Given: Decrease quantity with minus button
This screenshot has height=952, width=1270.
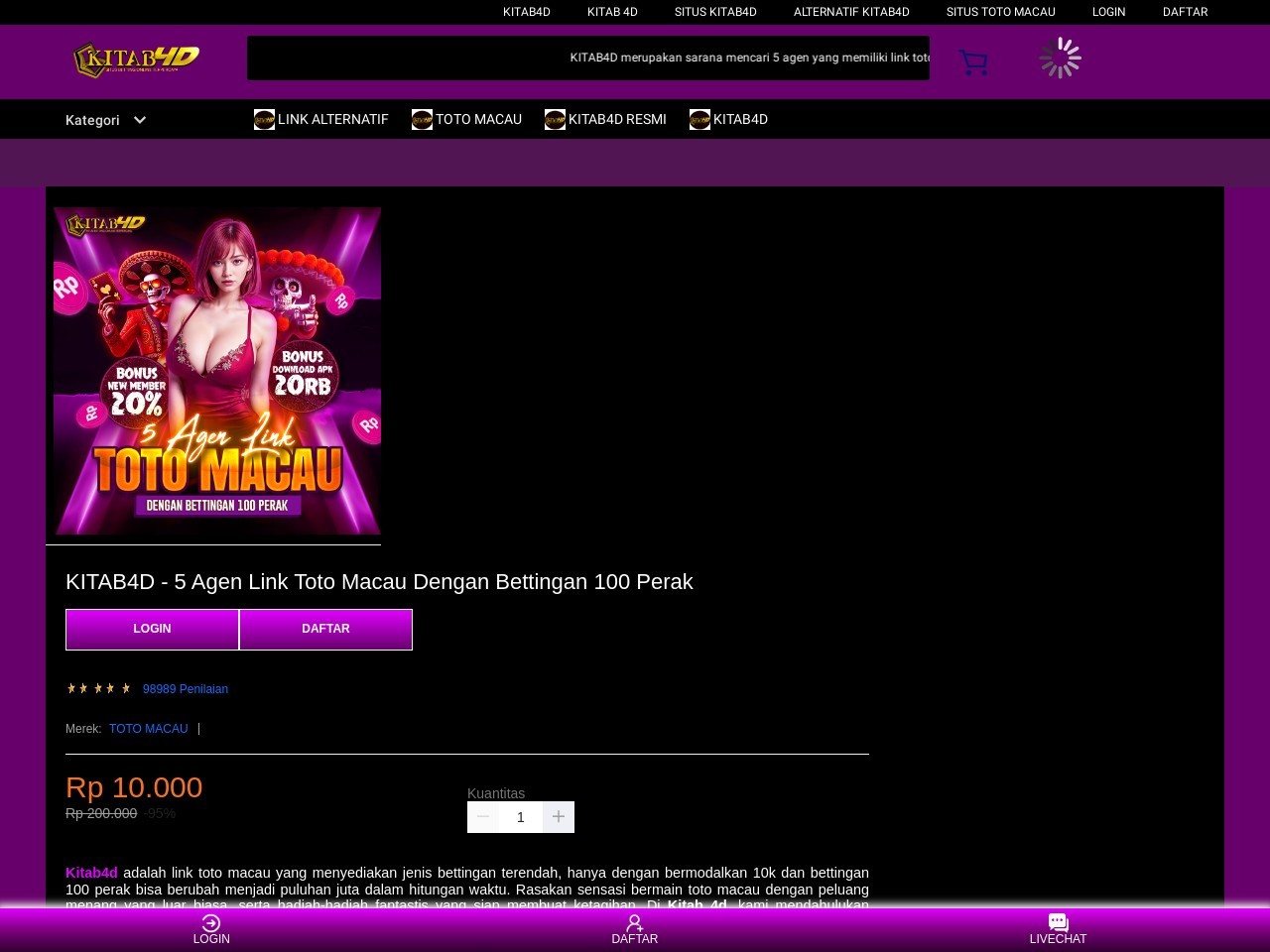Looking at the screenshot, I should point(483,817).
